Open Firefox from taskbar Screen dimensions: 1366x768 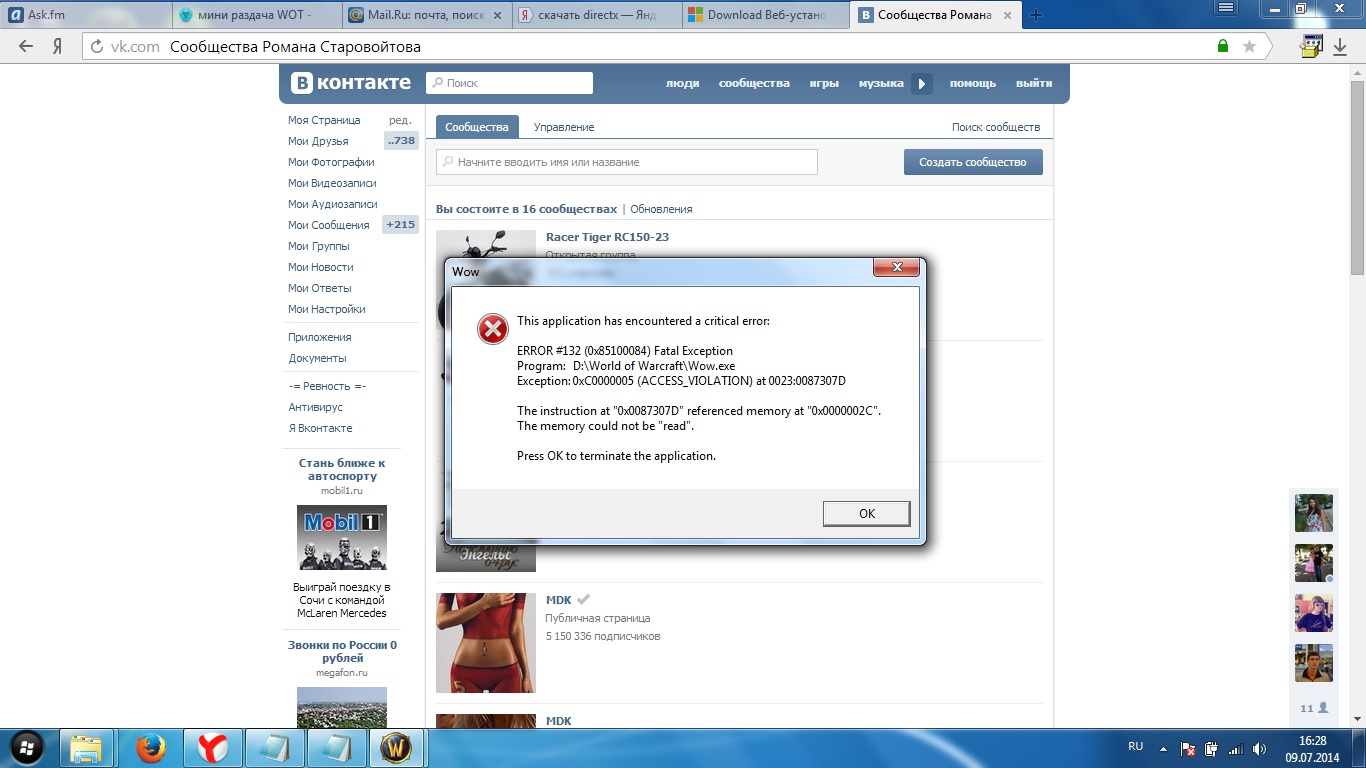(149, 747)
